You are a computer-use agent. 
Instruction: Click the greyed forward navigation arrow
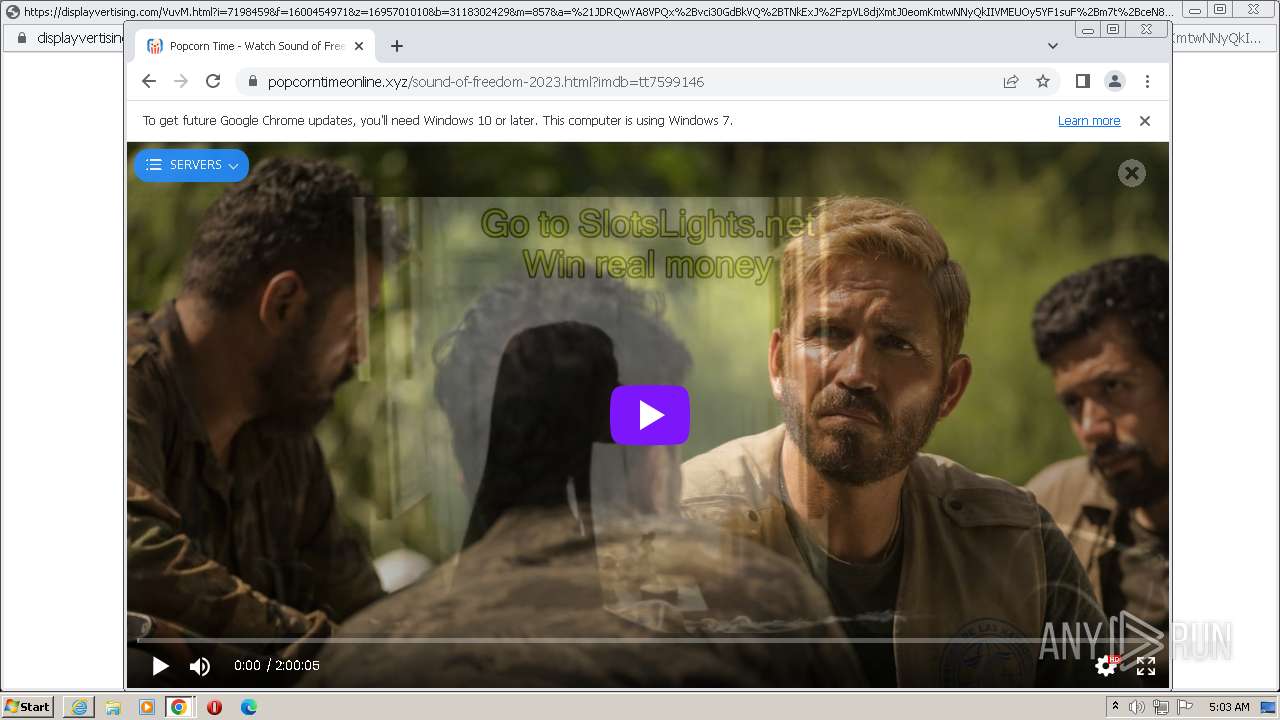pyautogui.click(x=181, y=82)
